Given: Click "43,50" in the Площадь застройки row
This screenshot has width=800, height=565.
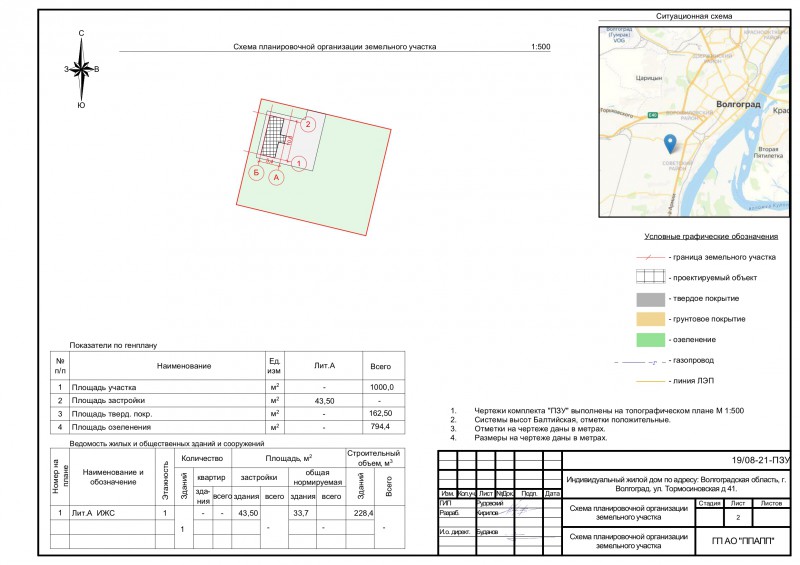Looking at the screenshot, I should (x=324, y=401).
